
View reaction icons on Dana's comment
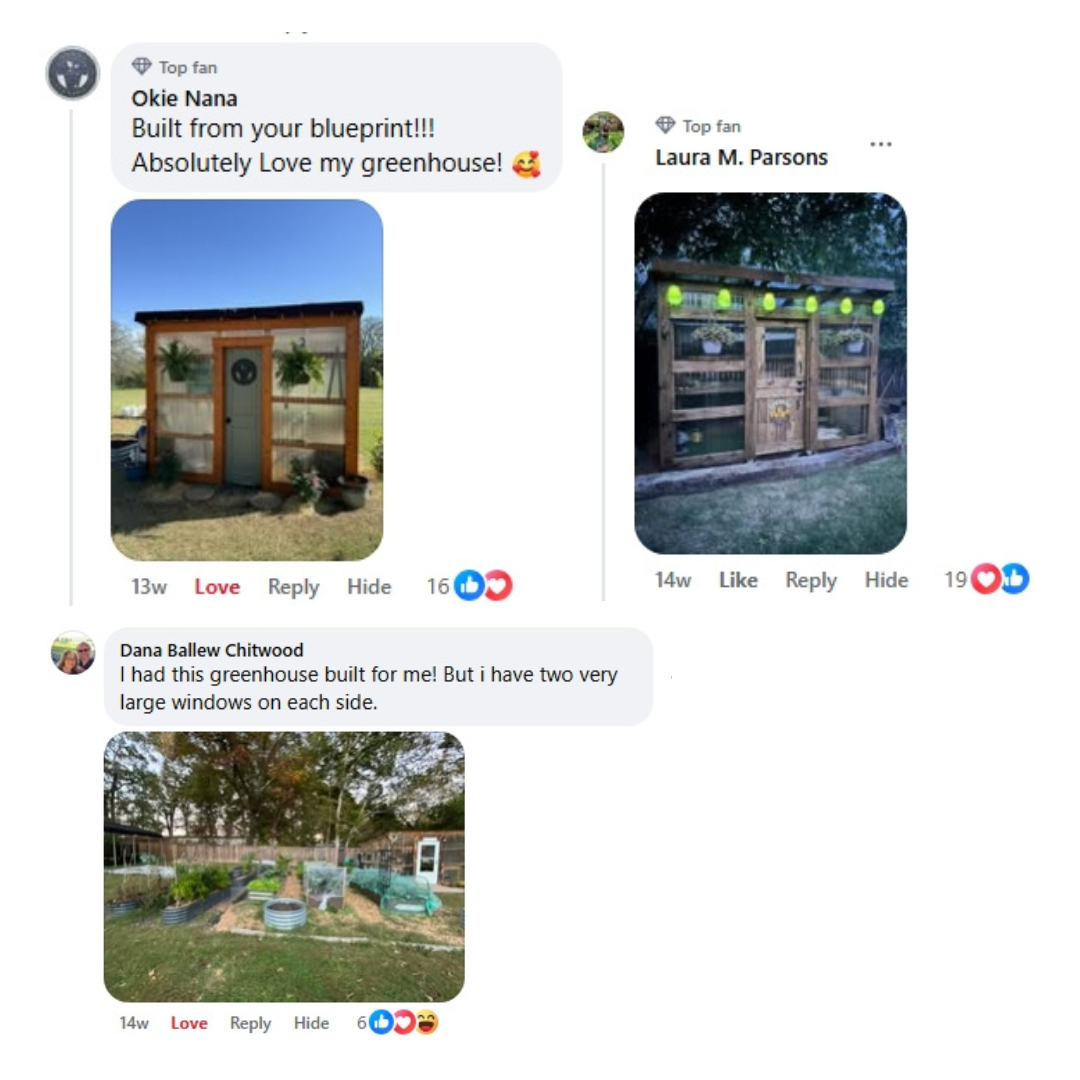click(x=397, y=1022)
